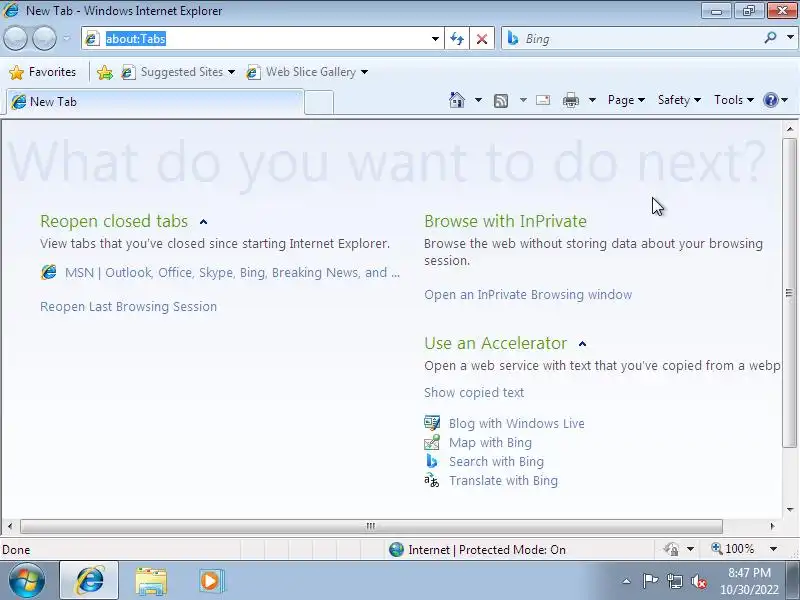Click the horizontal scrollbar right arrow
Screen dimensions: 800x600
[x=772, y=526]
